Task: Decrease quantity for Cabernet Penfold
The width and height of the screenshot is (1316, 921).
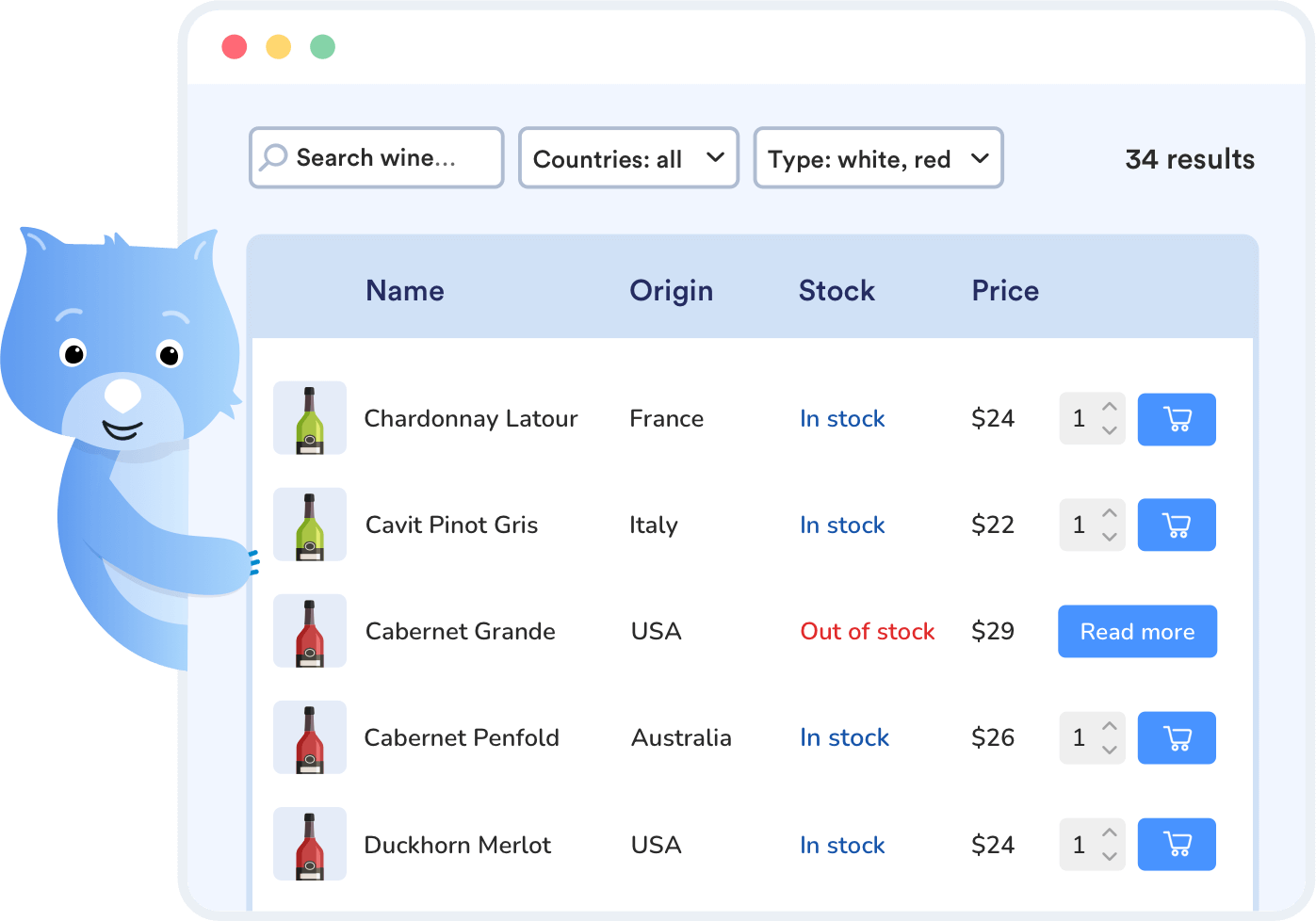Action: click(x=1110, y=750)
